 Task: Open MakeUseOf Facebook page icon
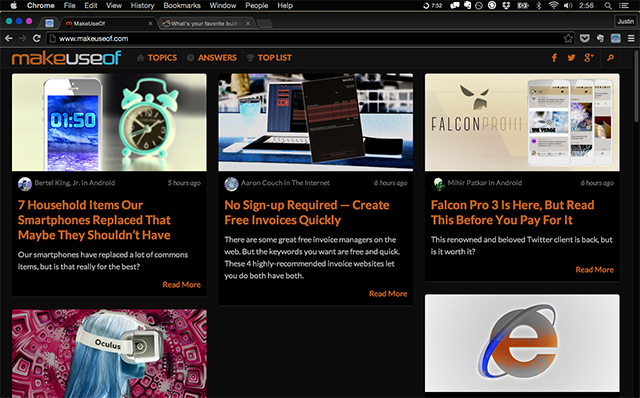click(x=554, y=58)
